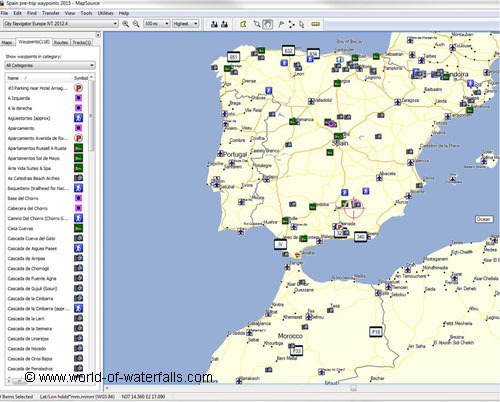Screen dimensions: 500x402
Task: Click camera symbol for Cascada de Nocedo
Action: [78, 348]
